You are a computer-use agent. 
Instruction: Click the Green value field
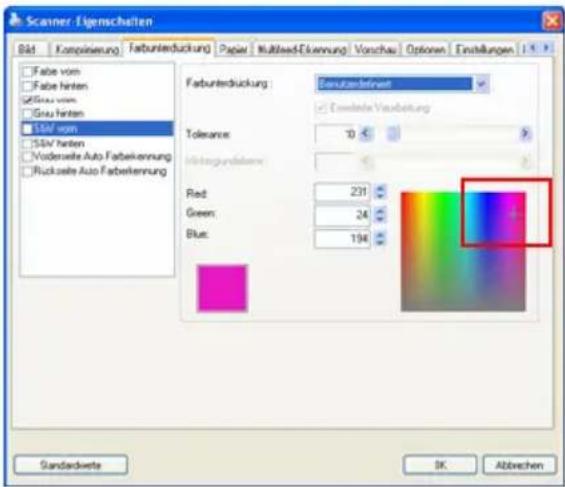tap(342, 215)
